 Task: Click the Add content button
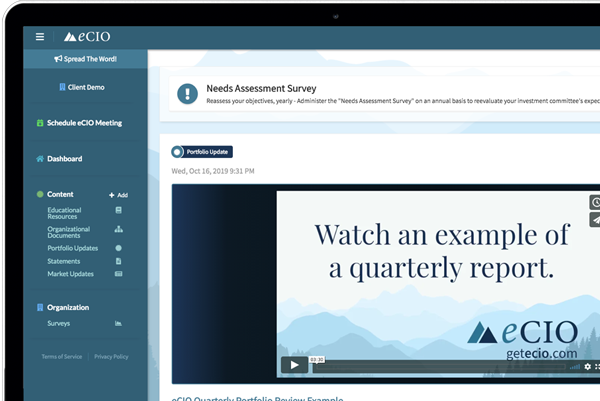tap(118, 195)
